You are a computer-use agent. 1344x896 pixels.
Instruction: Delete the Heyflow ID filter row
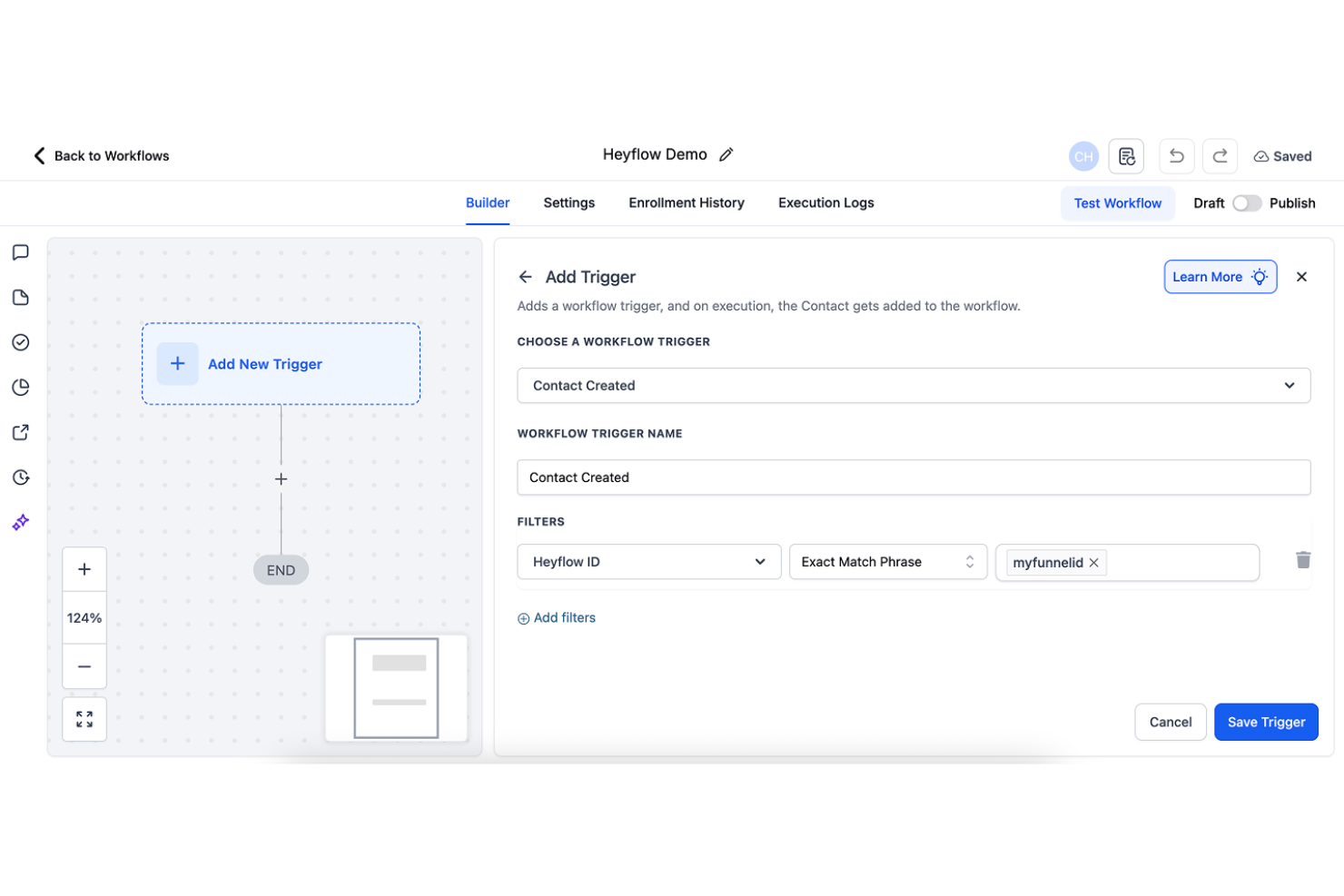(1303, 560)
